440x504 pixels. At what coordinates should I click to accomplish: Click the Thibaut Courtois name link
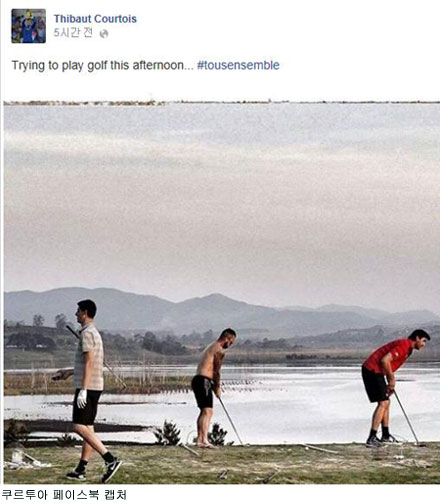point(95,19)
